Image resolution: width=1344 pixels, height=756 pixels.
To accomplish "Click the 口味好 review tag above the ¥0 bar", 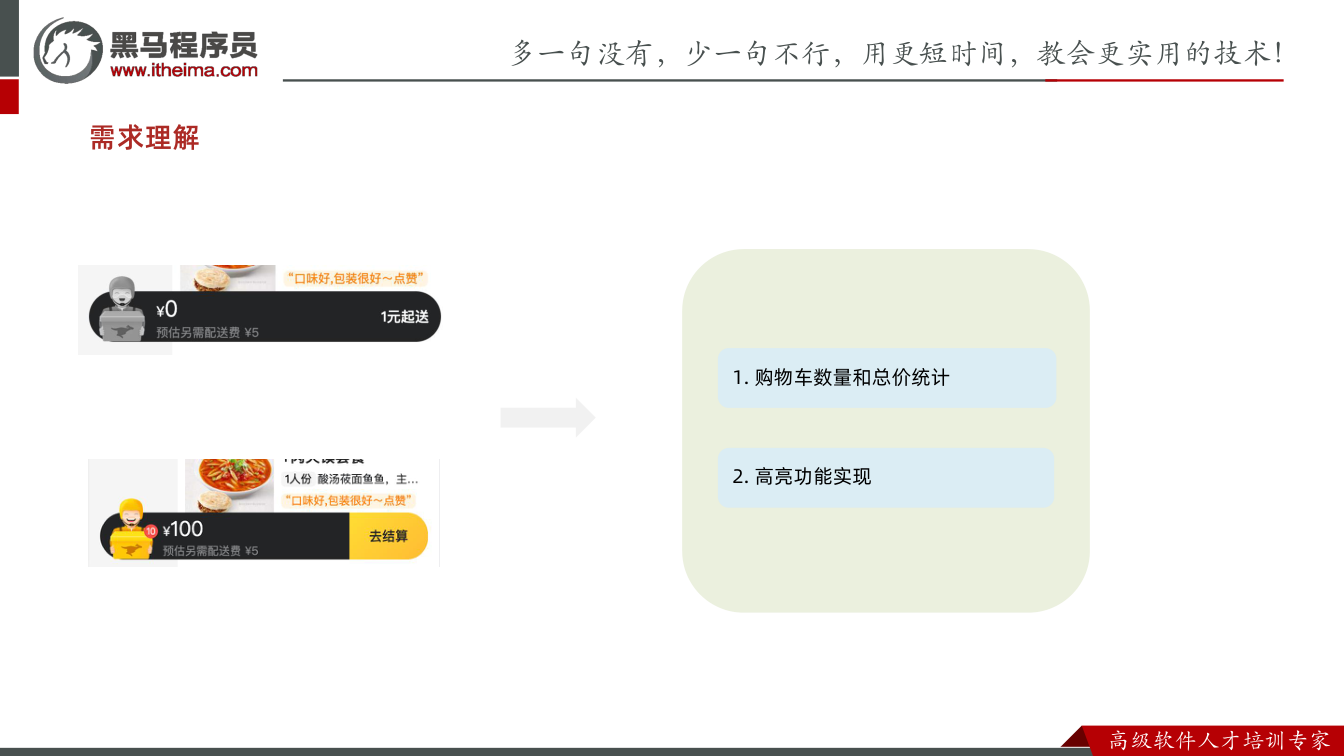I will (x=355, y=279).
